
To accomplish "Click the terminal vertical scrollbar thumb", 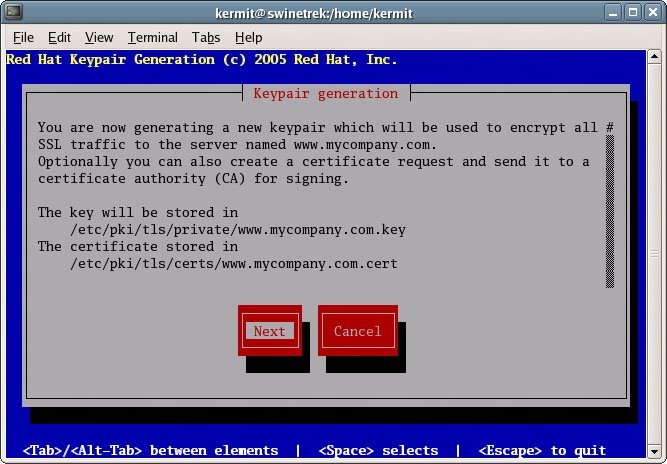I will (x=654, y=254).
